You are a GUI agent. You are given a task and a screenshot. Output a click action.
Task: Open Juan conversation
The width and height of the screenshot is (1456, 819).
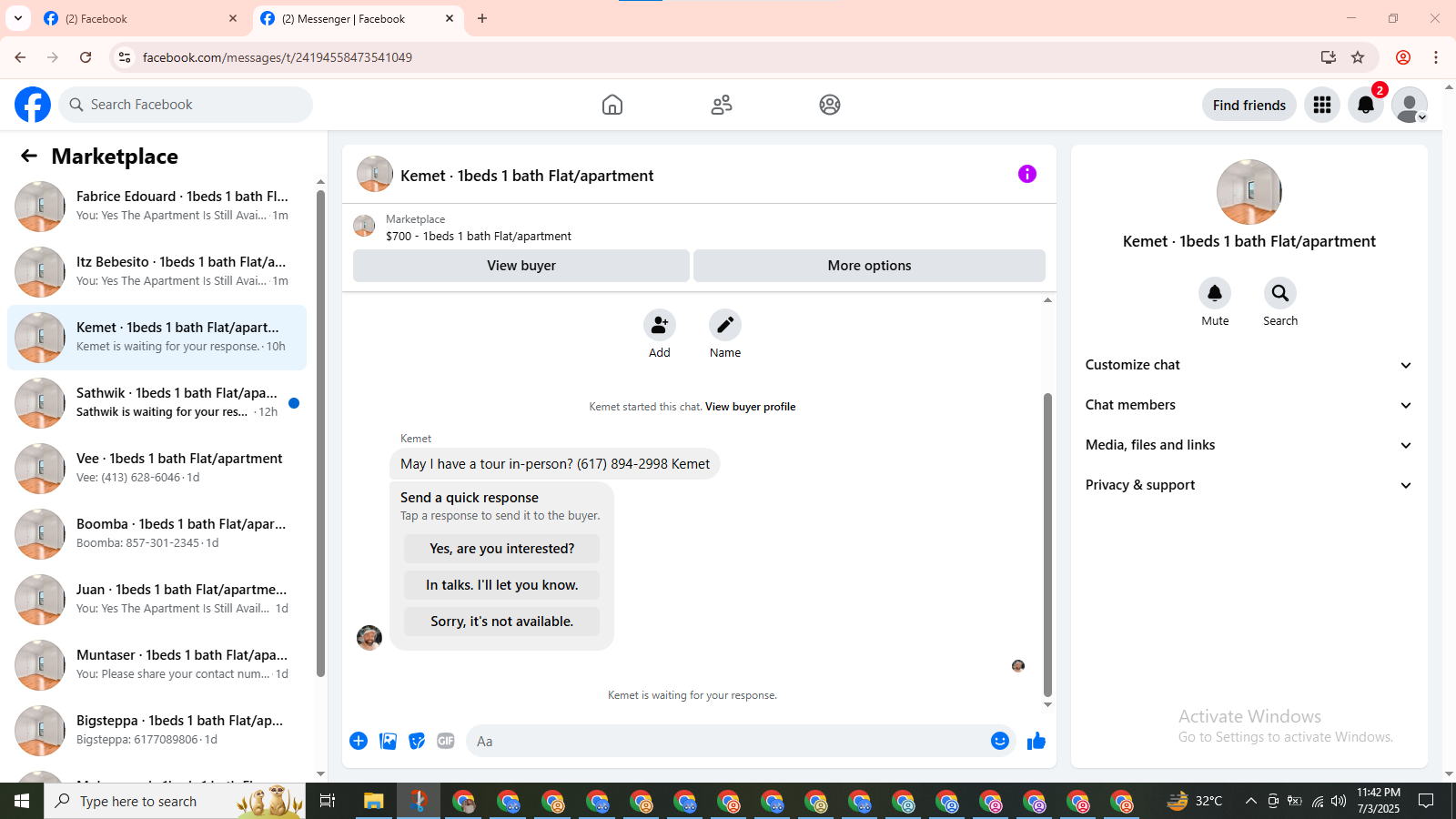[x=157, y=599]
